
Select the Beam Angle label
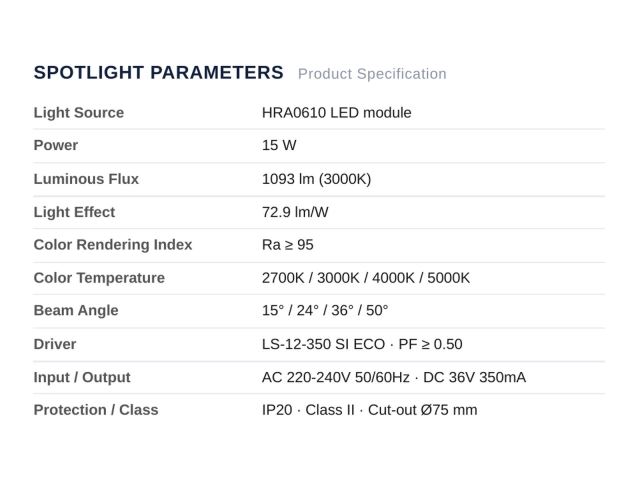coord(76,311)
